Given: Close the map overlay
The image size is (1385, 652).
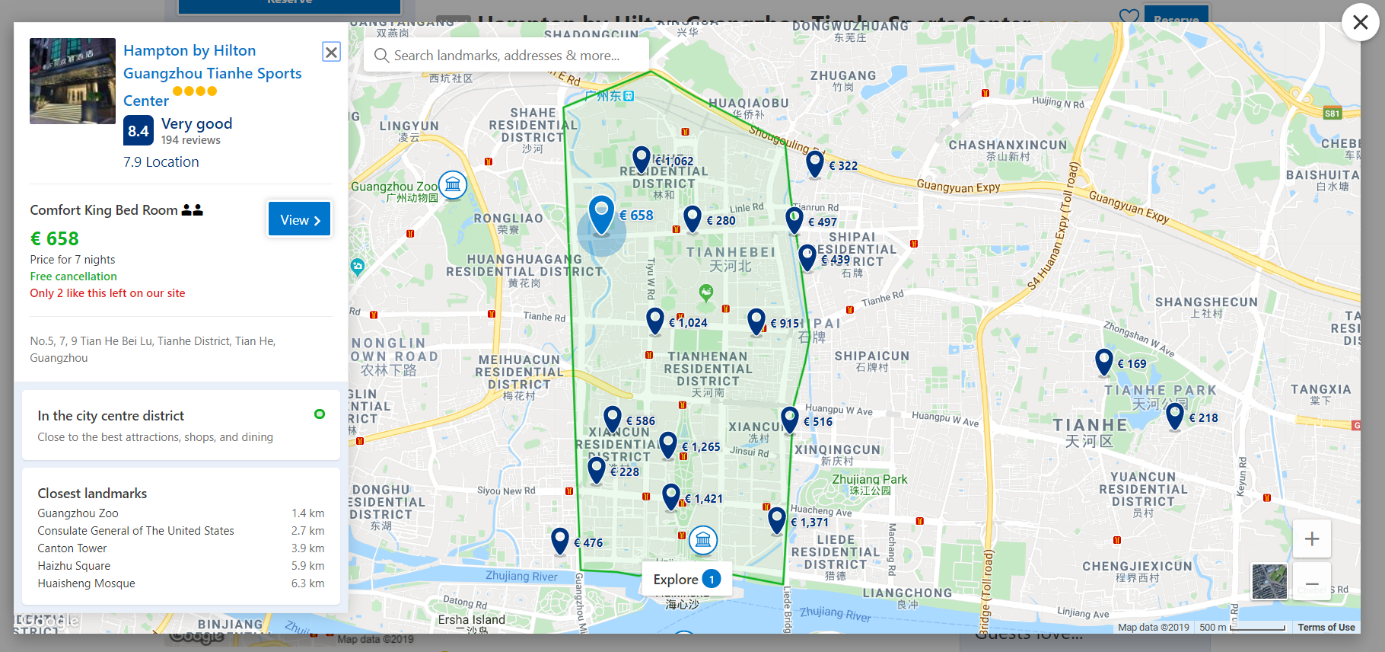Looking at the screenshot, I should (x=1360, y=22).
